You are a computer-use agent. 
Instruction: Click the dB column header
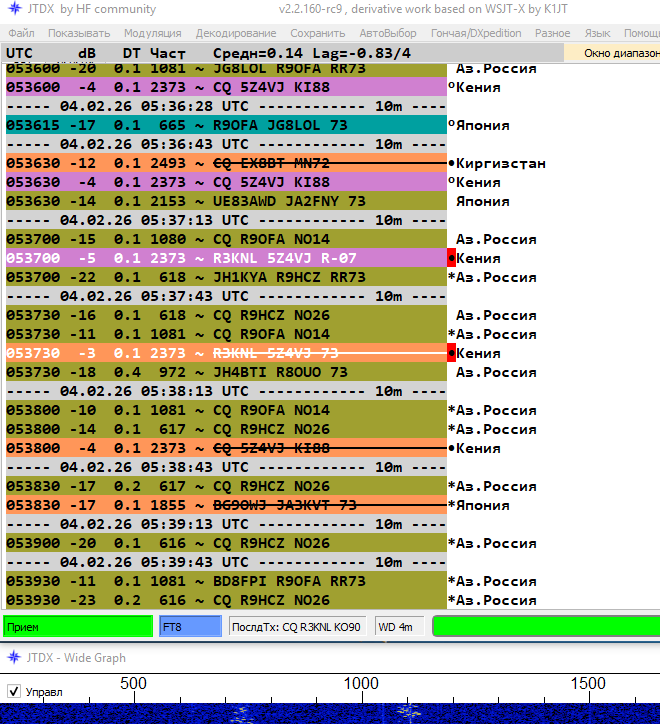[87, 53]
